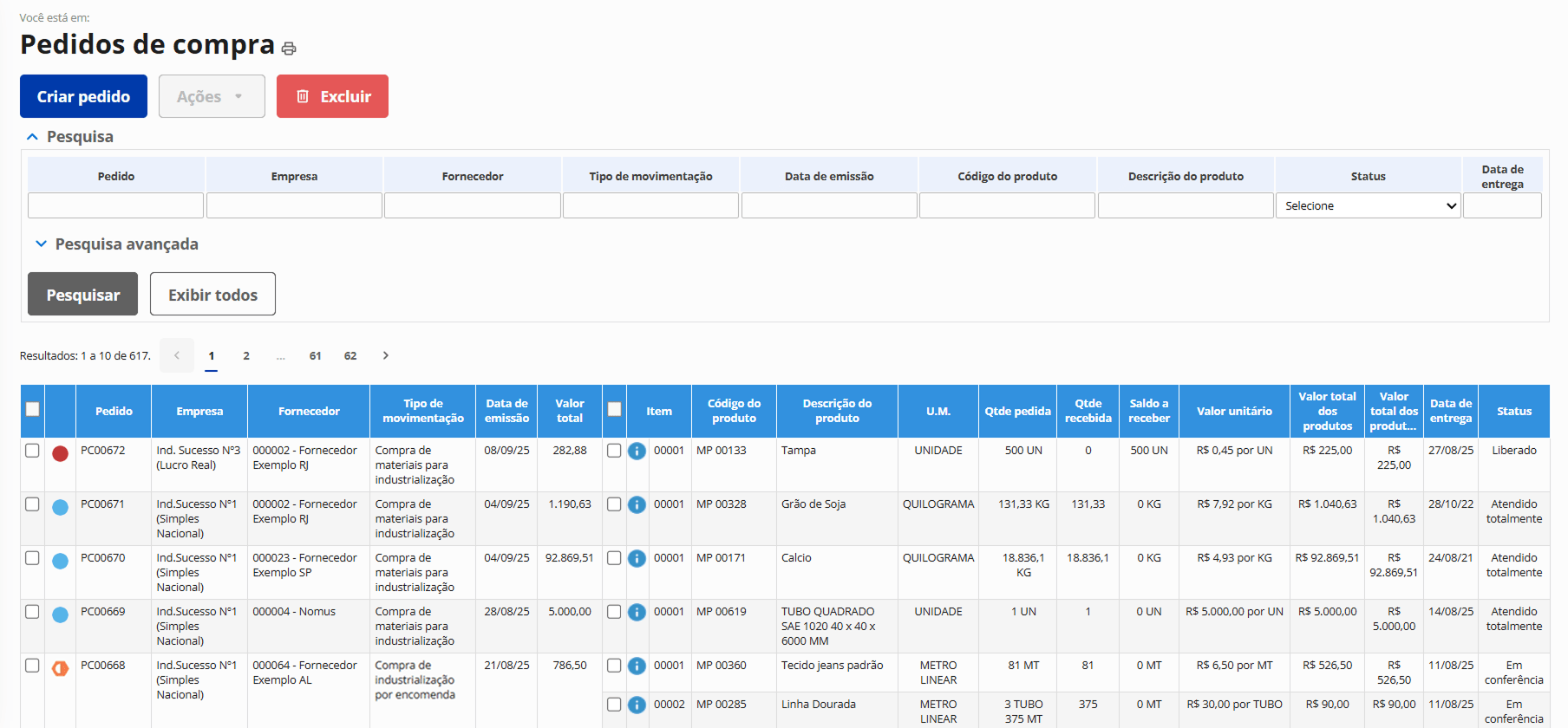Click the Exibir todos button
1568x728 pixels.
(212, 295)
